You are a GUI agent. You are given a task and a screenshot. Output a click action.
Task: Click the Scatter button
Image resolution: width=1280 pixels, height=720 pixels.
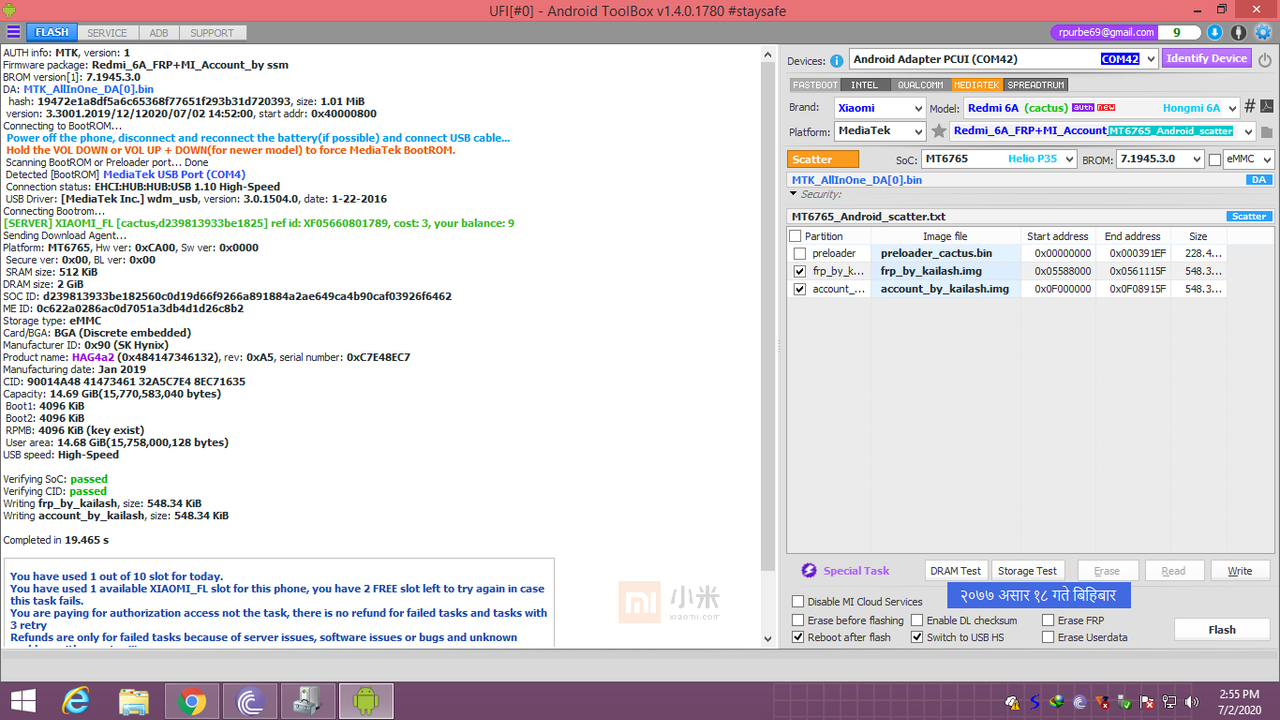(824, 159)
